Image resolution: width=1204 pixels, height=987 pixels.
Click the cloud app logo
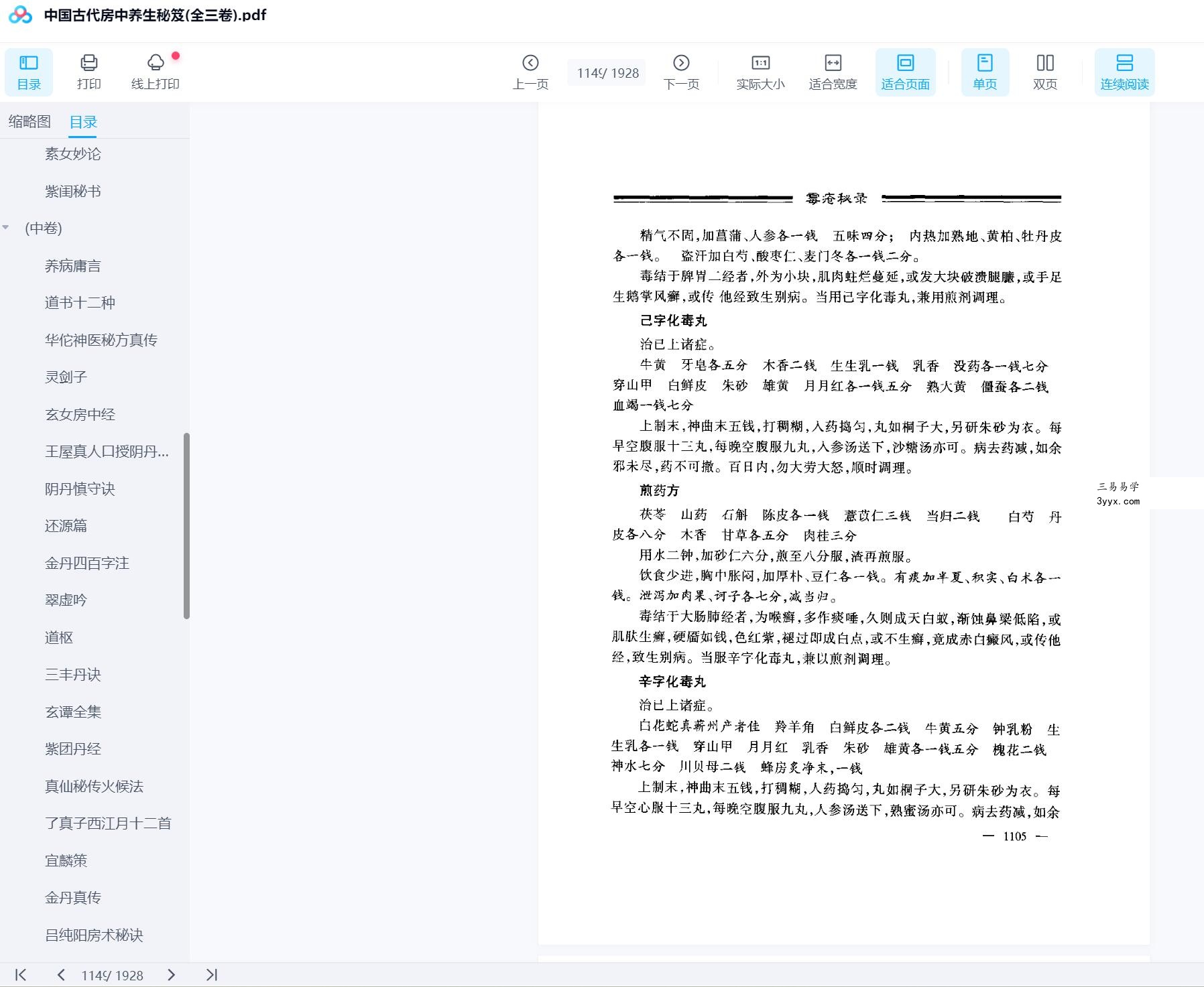(20, 15)
